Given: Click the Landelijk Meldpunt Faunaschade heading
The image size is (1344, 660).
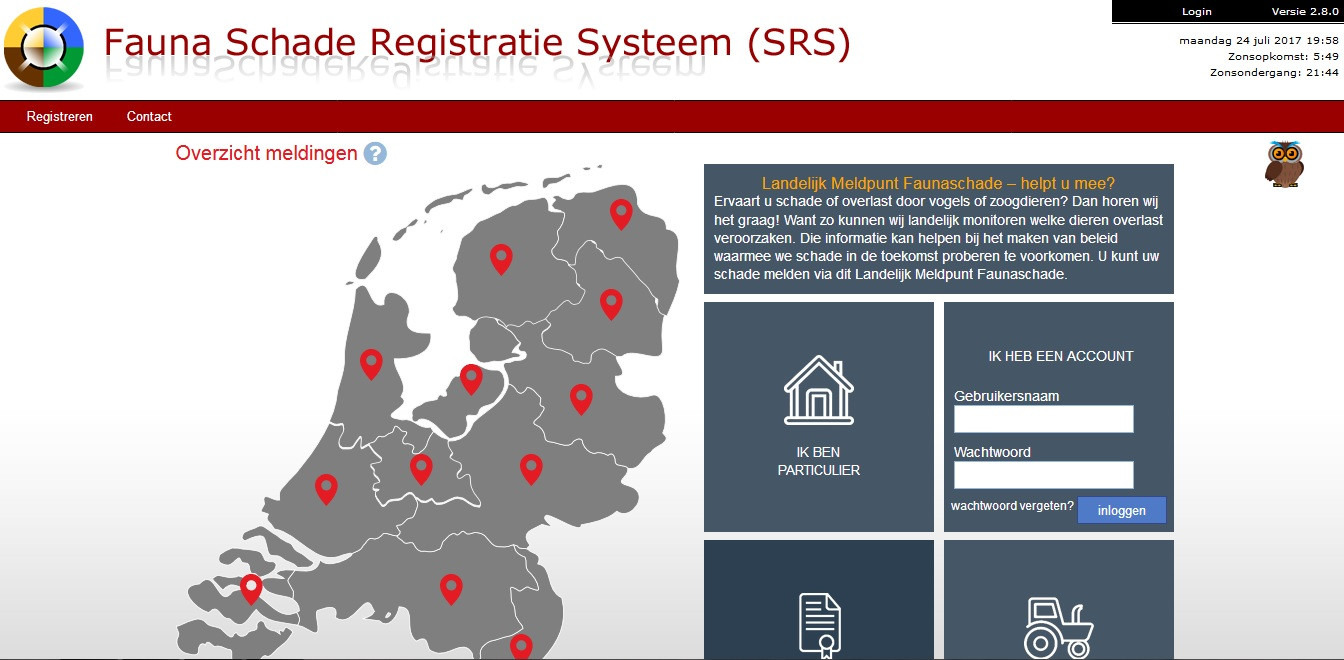Looking at the screenshot, I should [x=938, y=183].
